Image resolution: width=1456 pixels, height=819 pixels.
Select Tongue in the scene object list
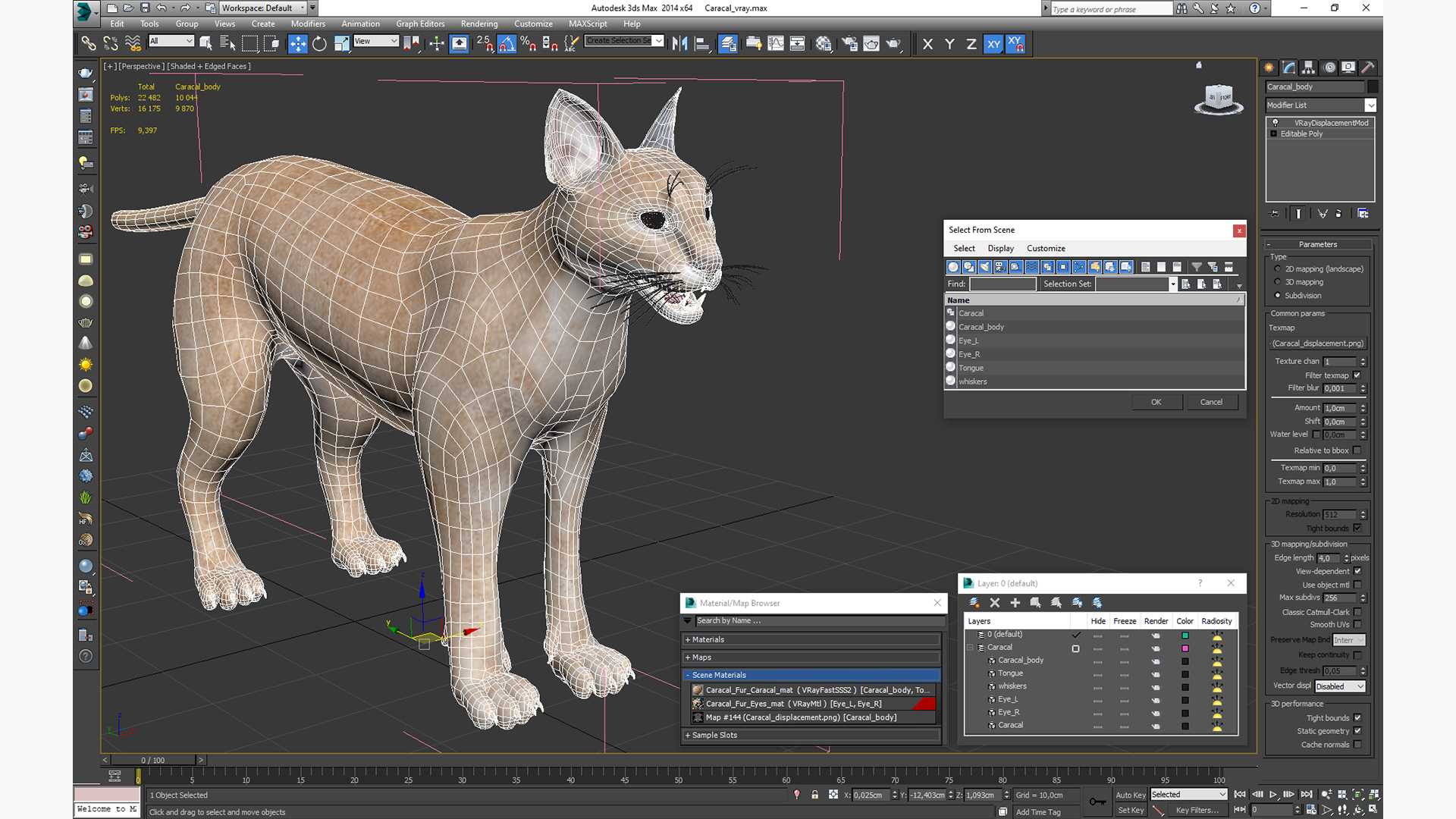(x=971, y=368)
